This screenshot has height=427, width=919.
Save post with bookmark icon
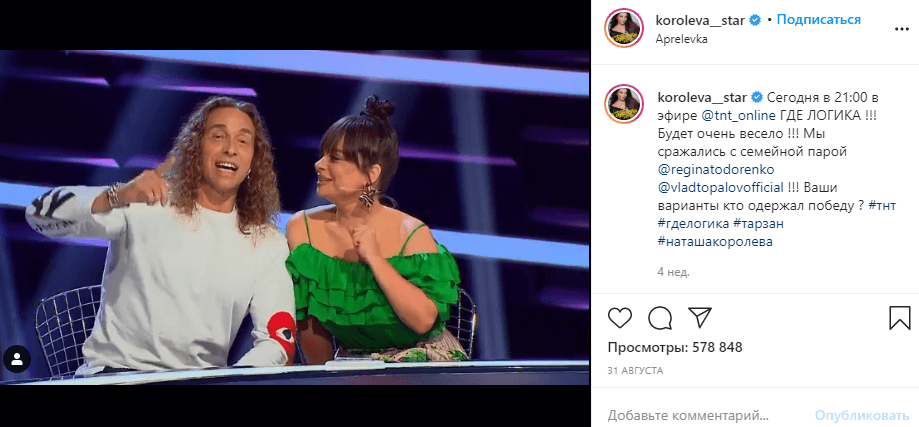tap(899, 318)
